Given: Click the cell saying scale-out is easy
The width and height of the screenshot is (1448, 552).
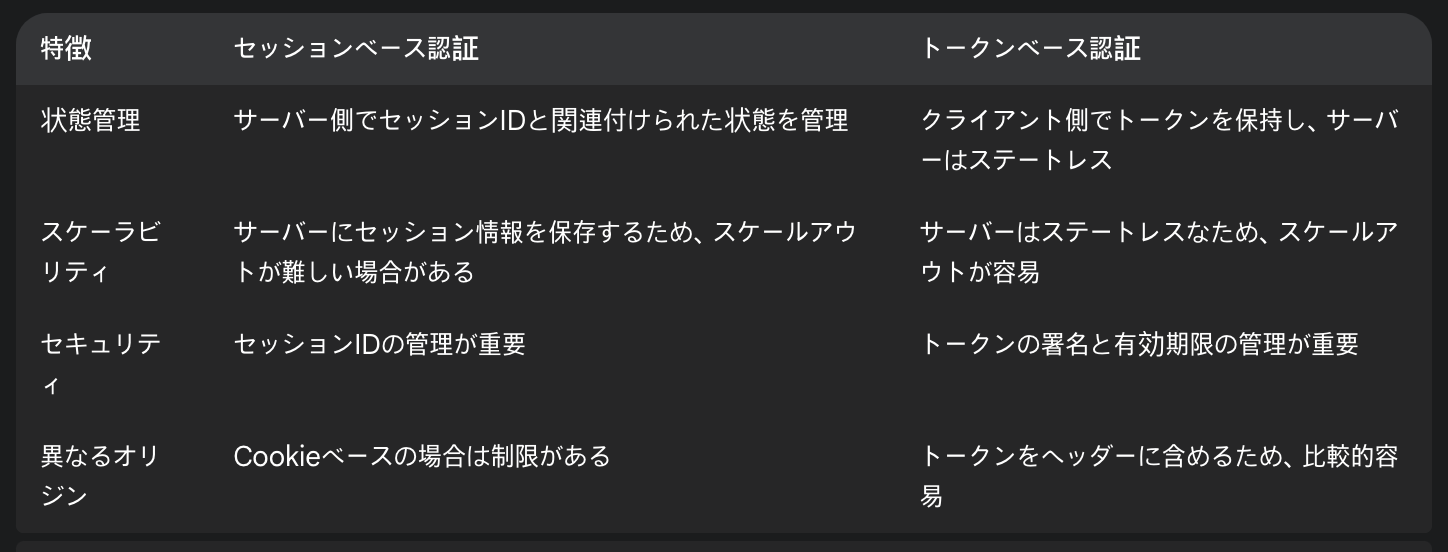Looking at the screenshot, I should pyautogui.click(x=1159, y=252).
